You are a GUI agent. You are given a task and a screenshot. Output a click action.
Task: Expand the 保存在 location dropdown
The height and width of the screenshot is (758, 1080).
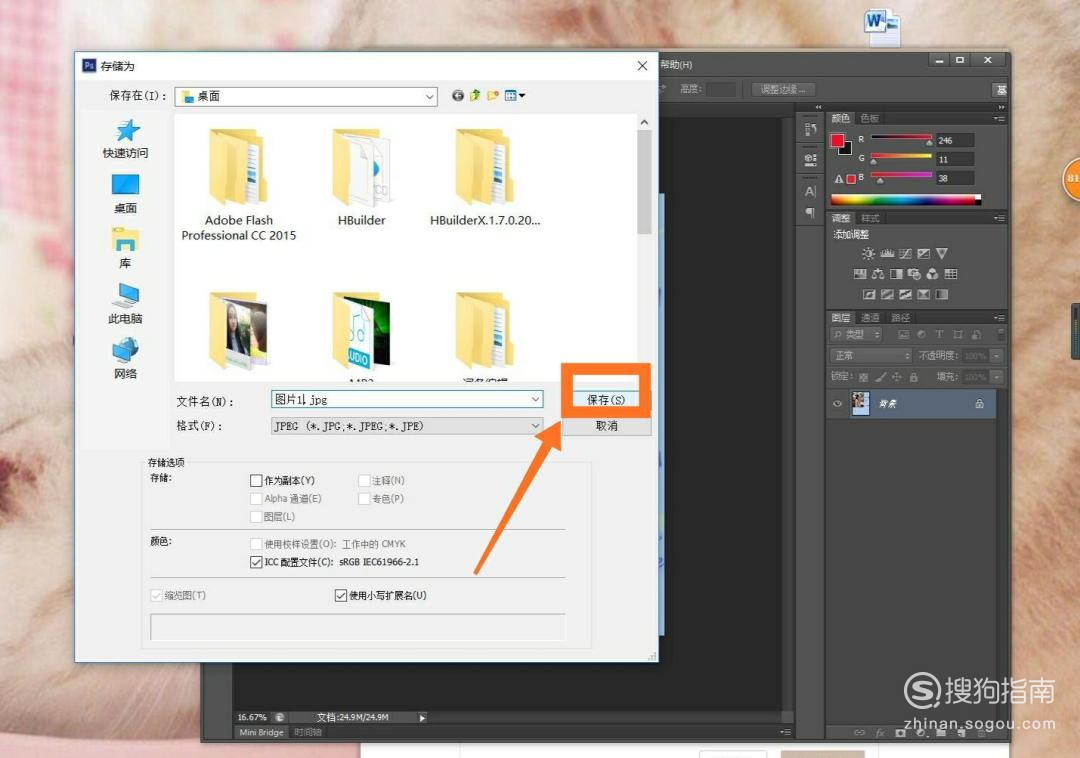(429, 96)
